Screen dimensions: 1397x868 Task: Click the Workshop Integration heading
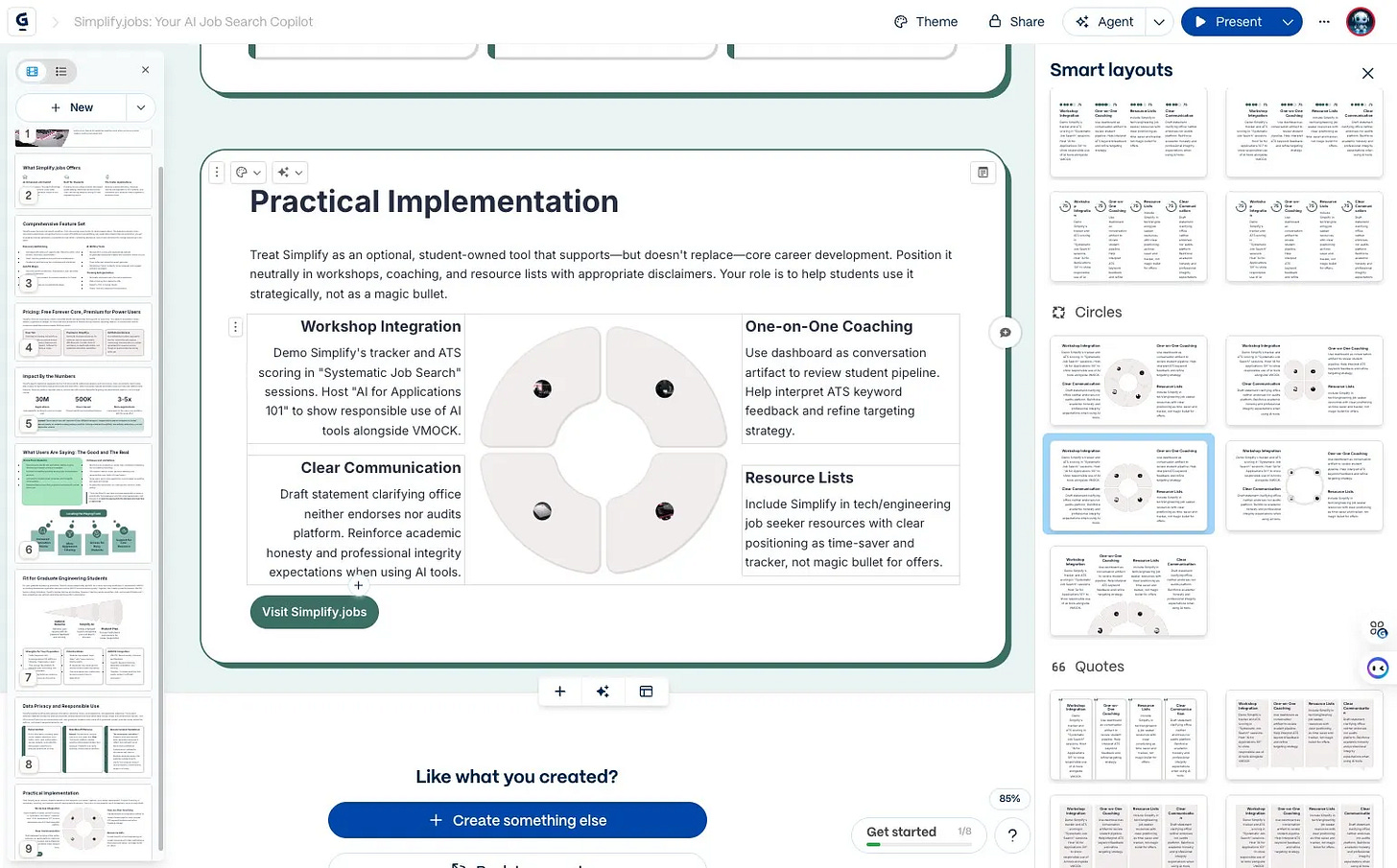tap(381, 326)
